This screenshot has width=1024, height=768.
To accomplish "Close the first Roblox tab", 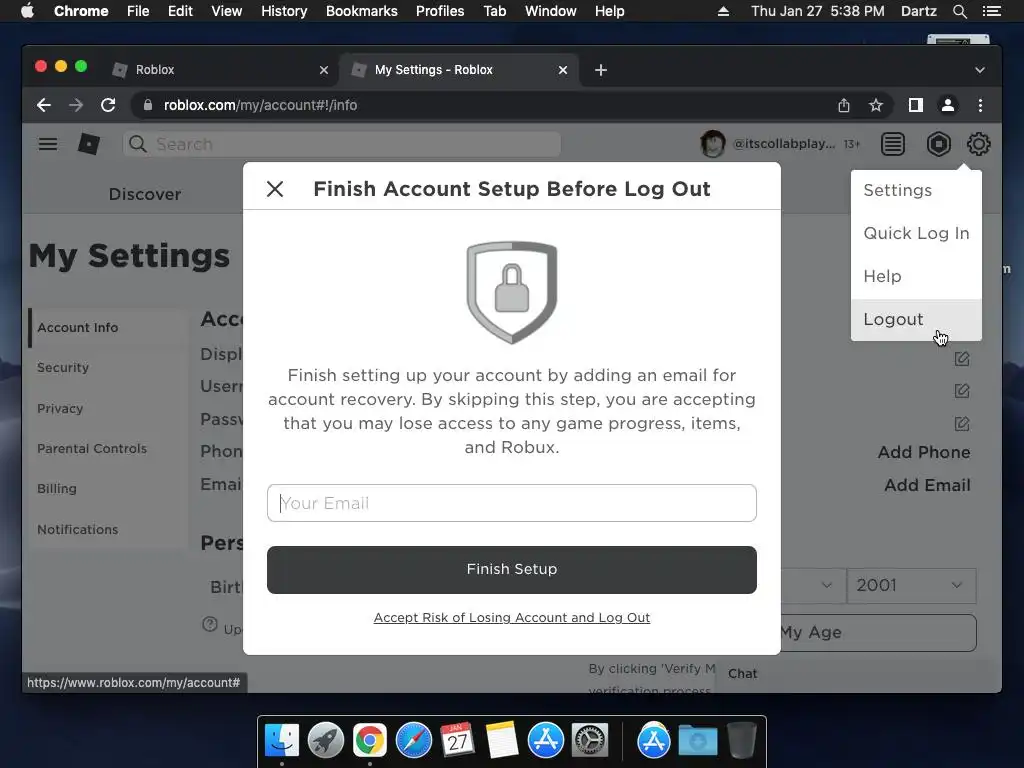I will [324, 70].
